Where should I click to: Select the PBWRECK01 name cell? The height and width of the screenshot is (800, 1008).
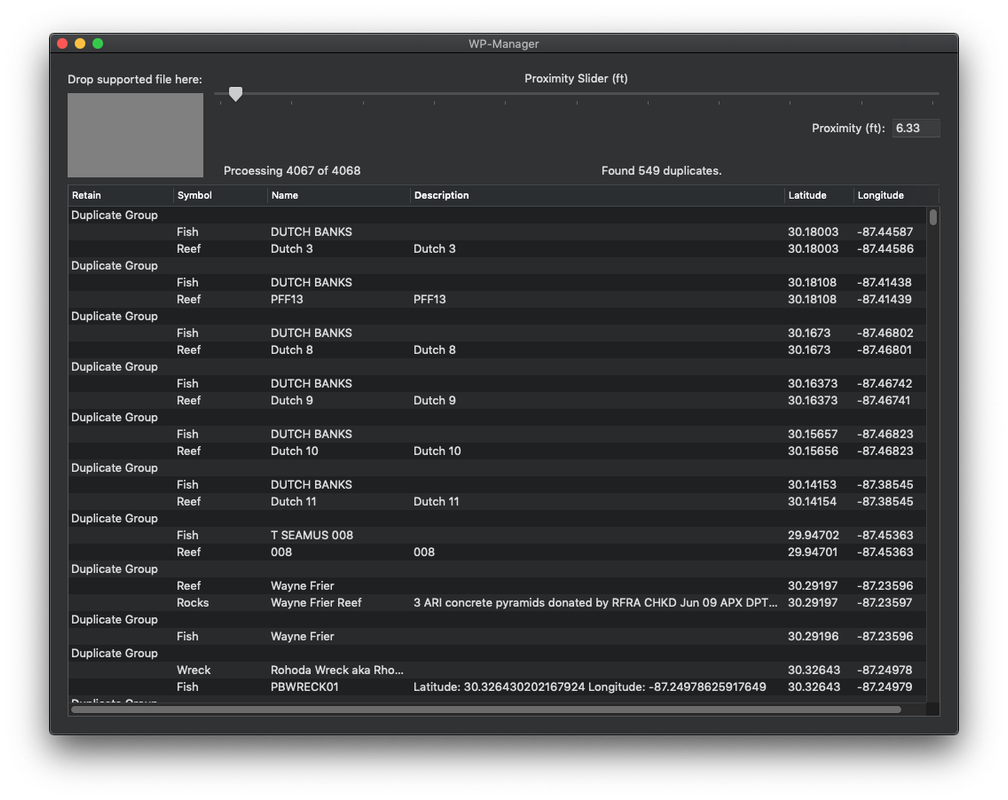(305, 687)
